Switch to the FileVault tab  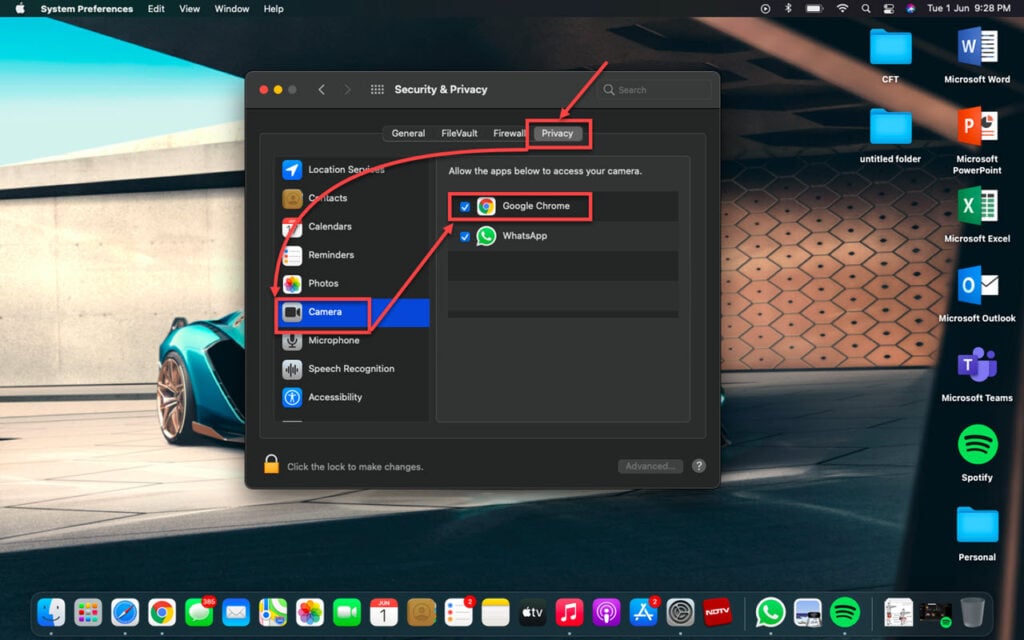[459, 133]
